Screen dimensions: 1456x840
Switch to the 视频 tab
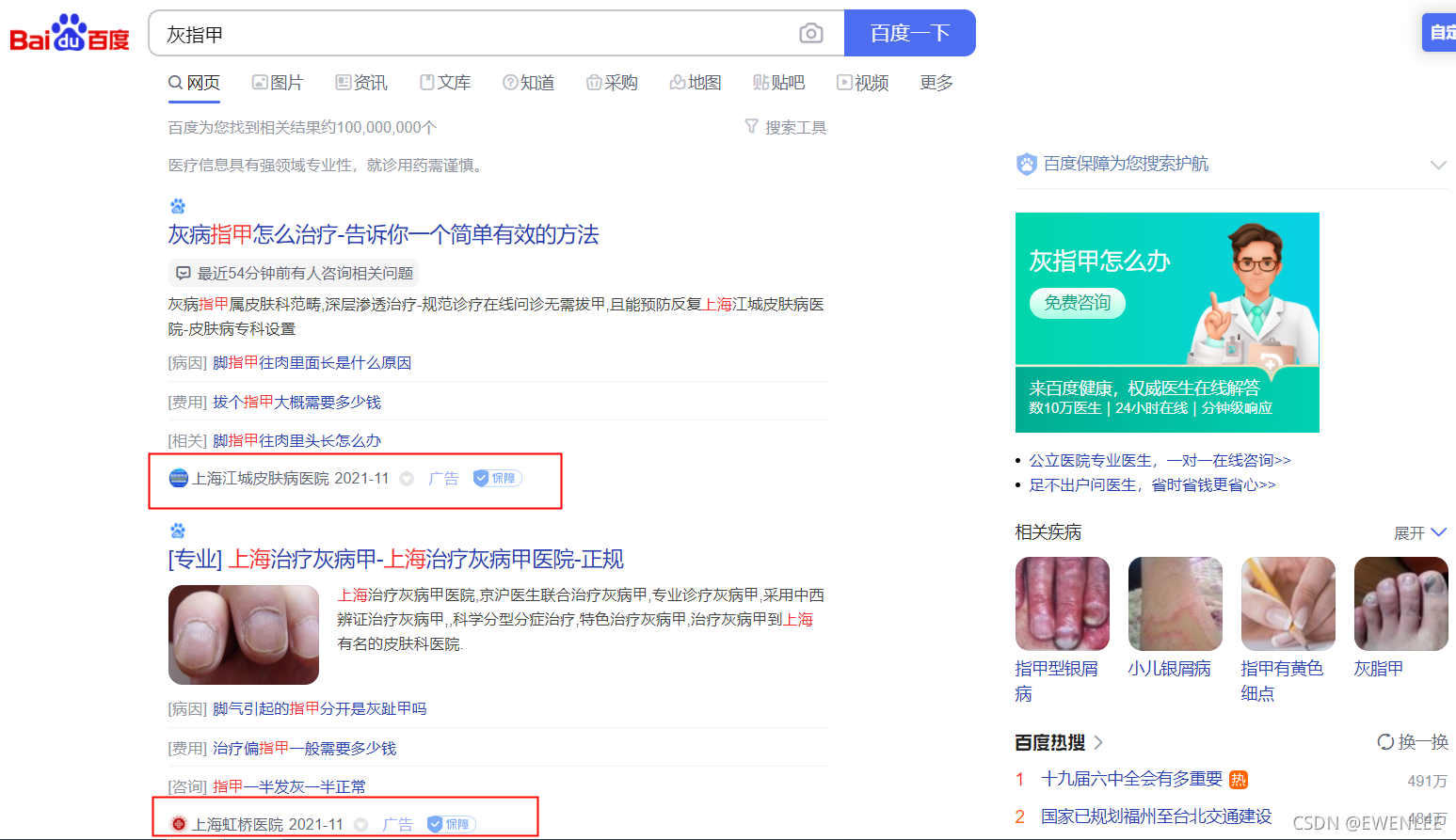pos(863,83)
